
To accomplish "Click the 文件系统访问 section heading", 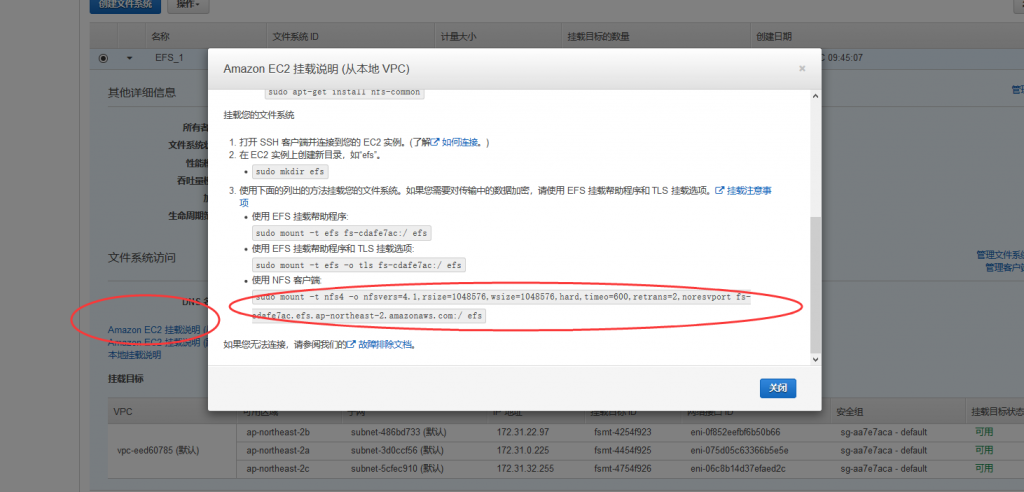I will click(142, 257).
